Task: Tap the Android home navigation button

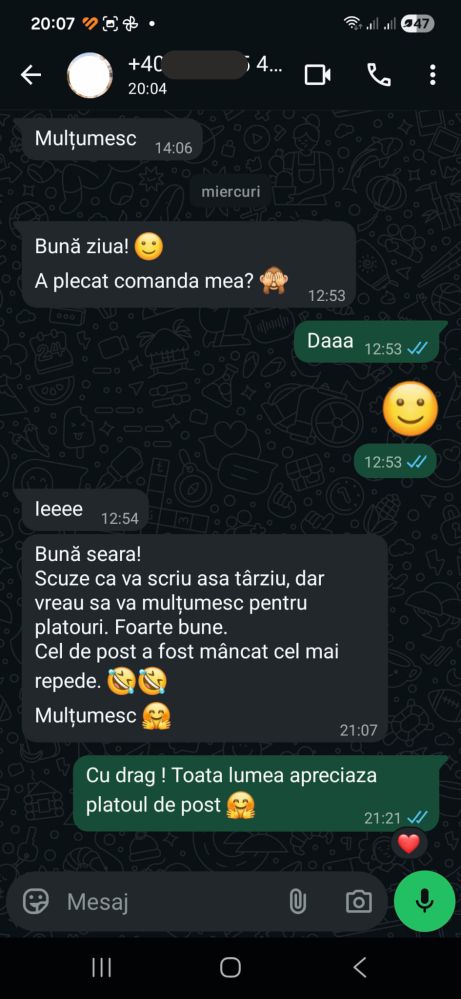Action: point(230,968)
